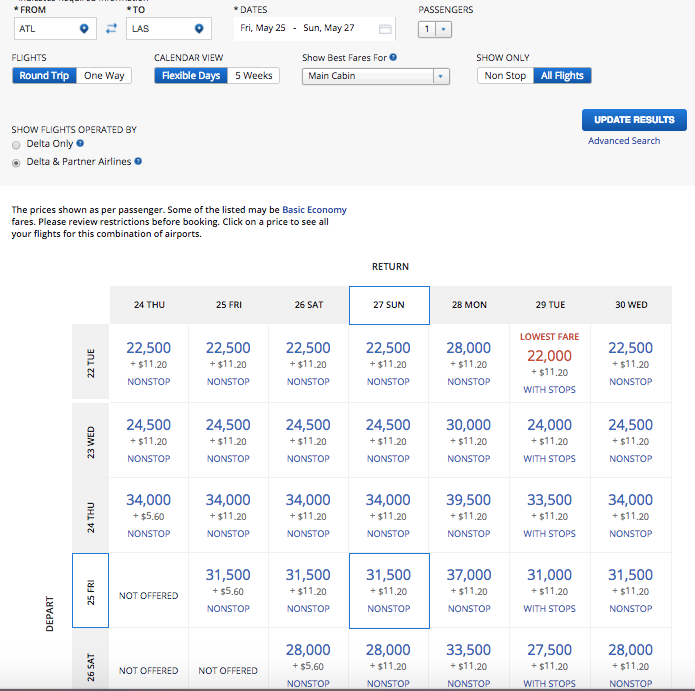
Task: Select the 29 TUE return column header
Action: coord(549,305)
